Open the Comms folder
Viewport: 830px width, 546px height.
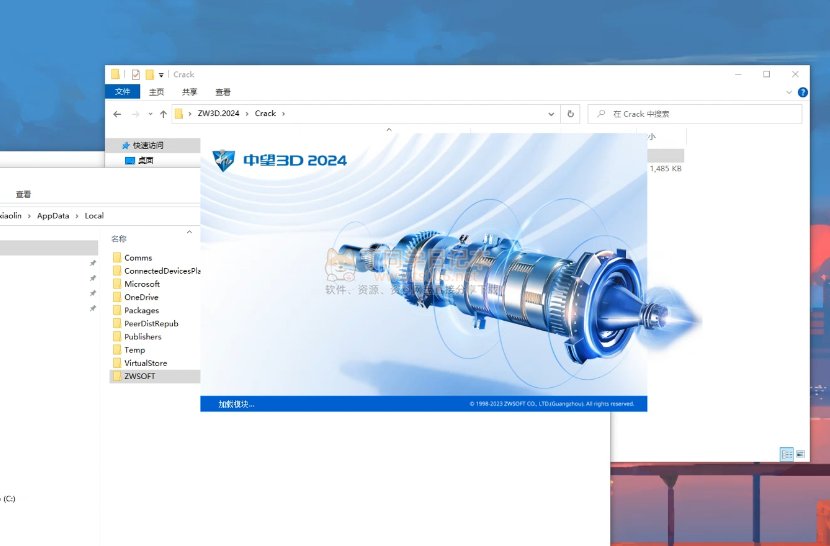(138, 258)
